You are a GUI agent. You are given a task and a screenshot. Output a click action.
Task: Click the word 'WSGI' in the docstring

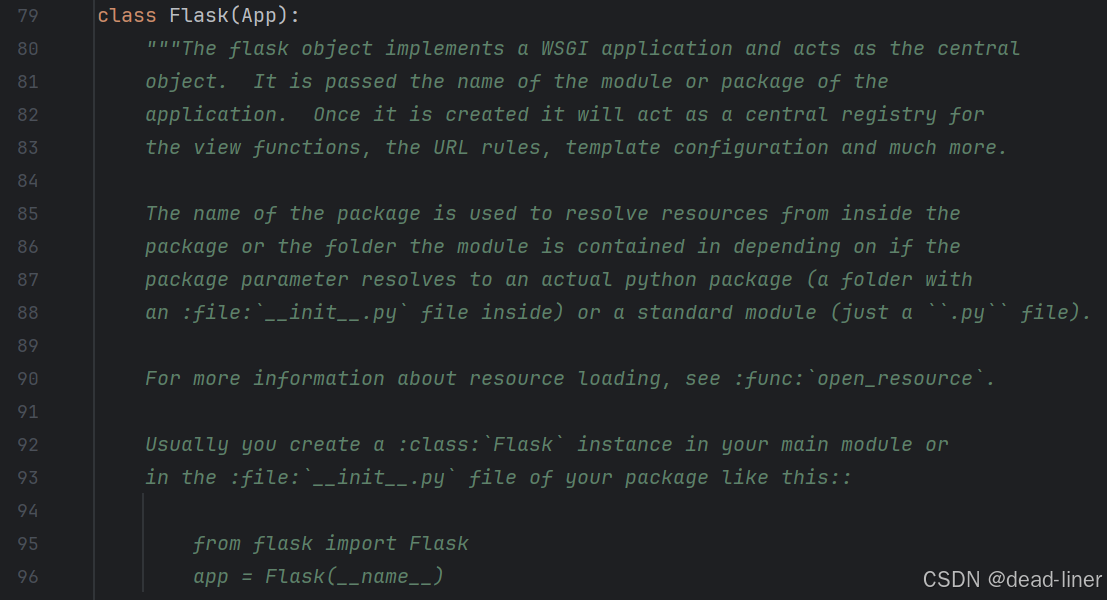point(564,49)
